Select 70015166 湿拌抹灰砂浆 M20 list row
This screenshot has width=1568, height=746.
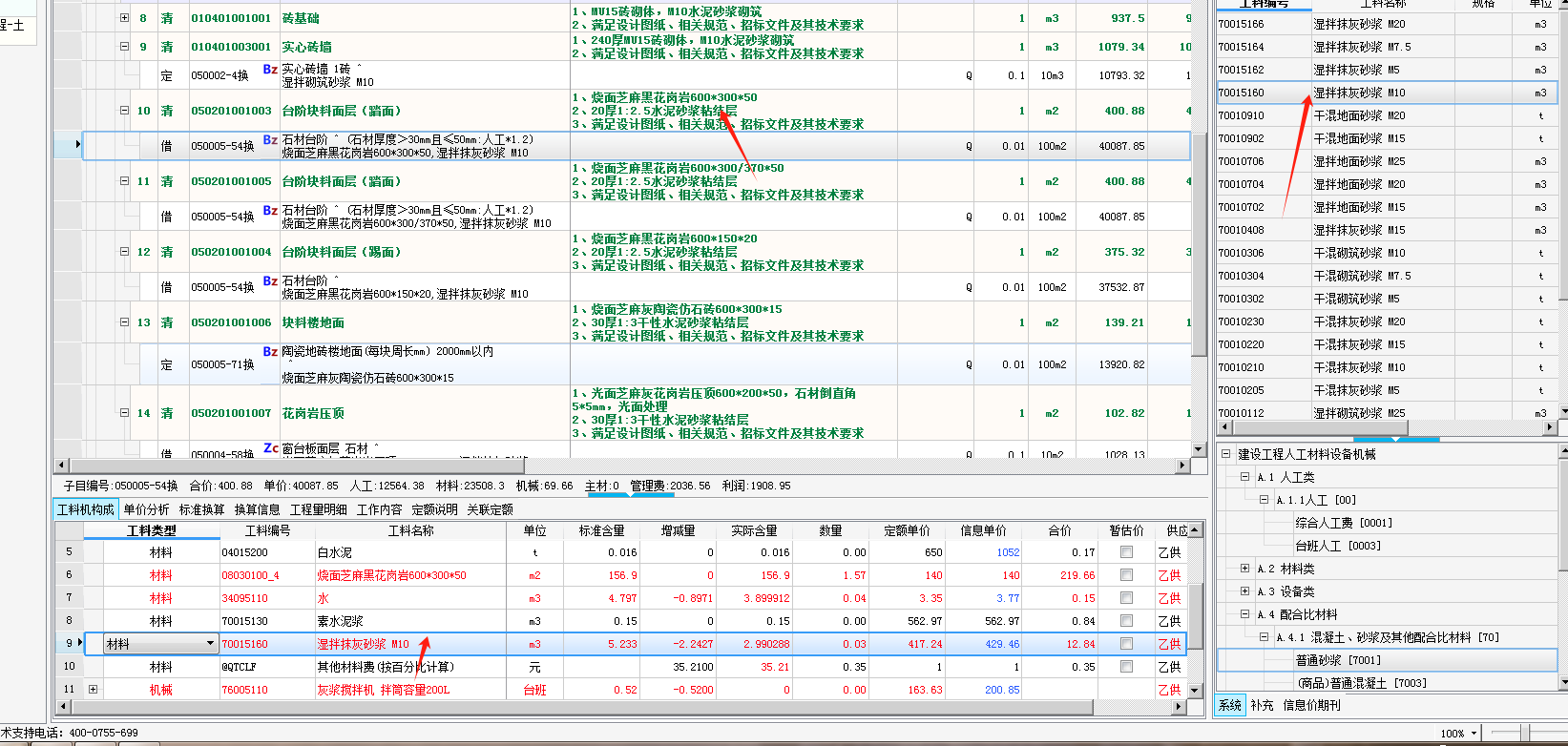click(1387, 24)
